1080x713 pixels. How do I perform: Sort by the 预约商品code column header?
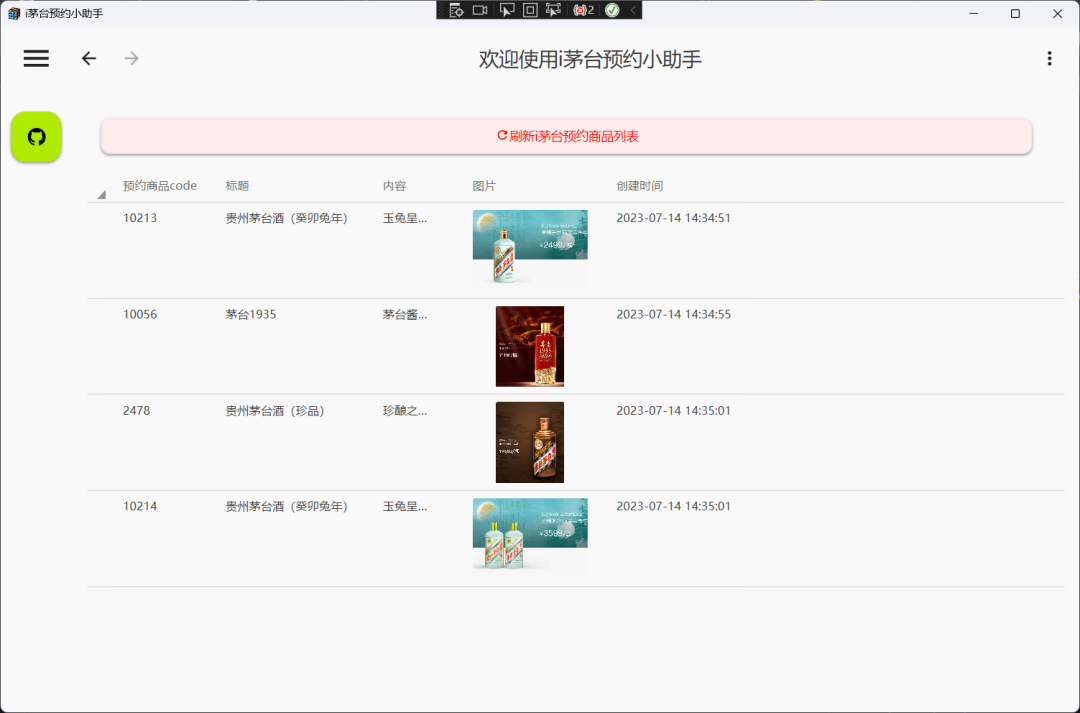pos(160,186)
